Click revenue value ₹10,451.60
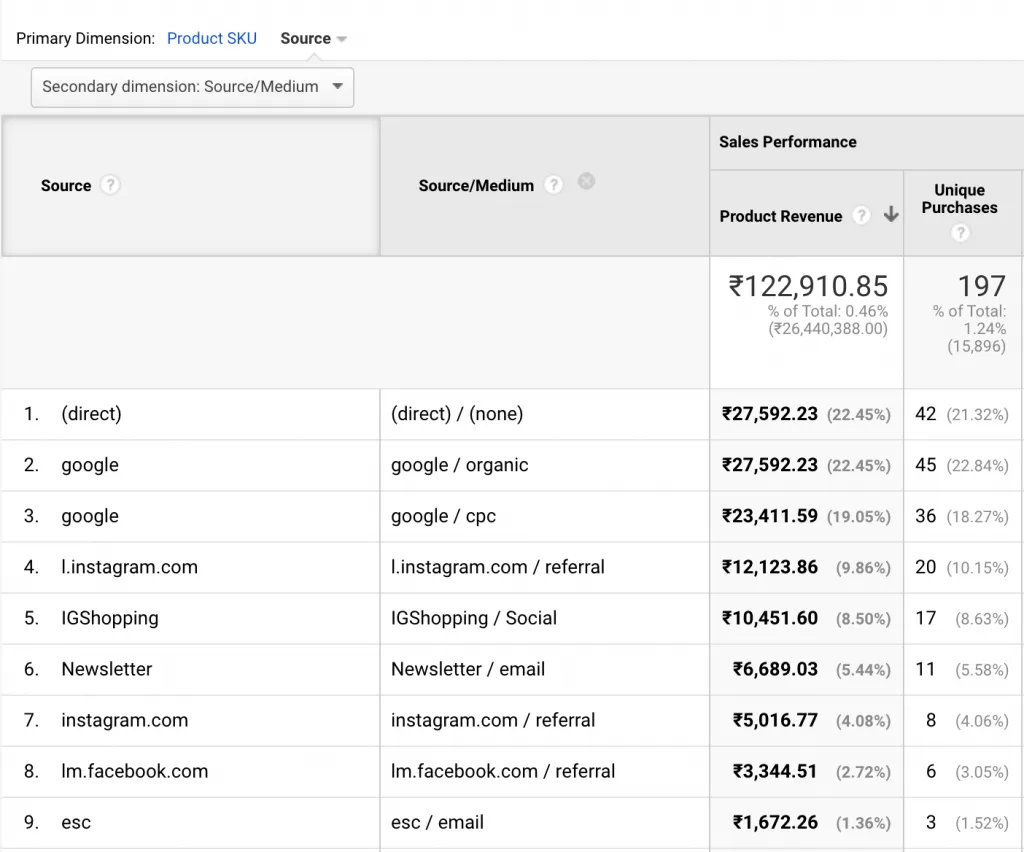This screenshot has height=852, width=1024. point(769,618)
